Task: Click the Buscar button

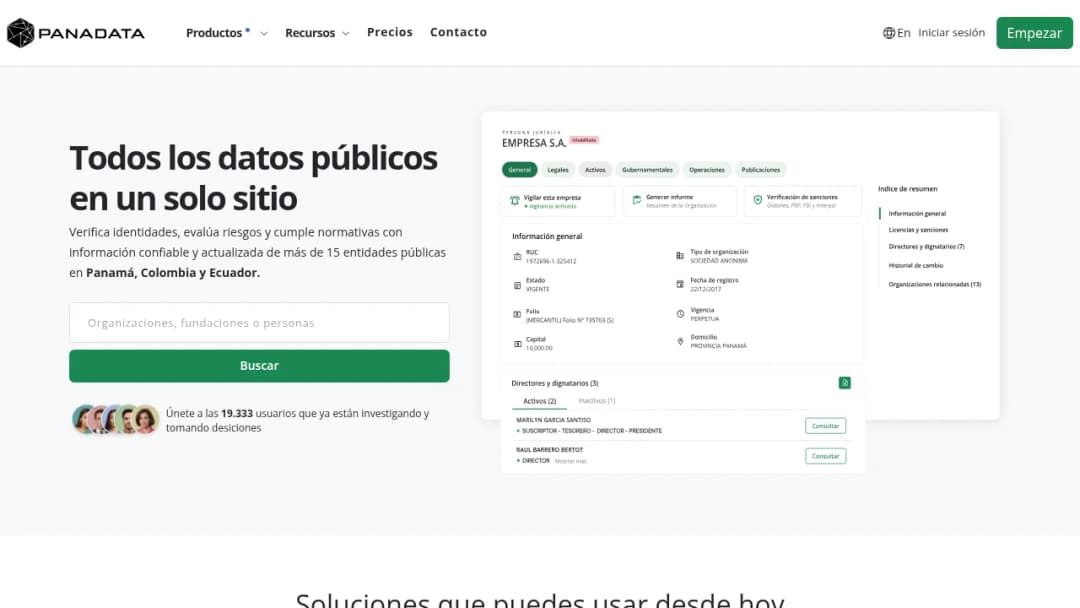Action: click(x=259, y=366)
